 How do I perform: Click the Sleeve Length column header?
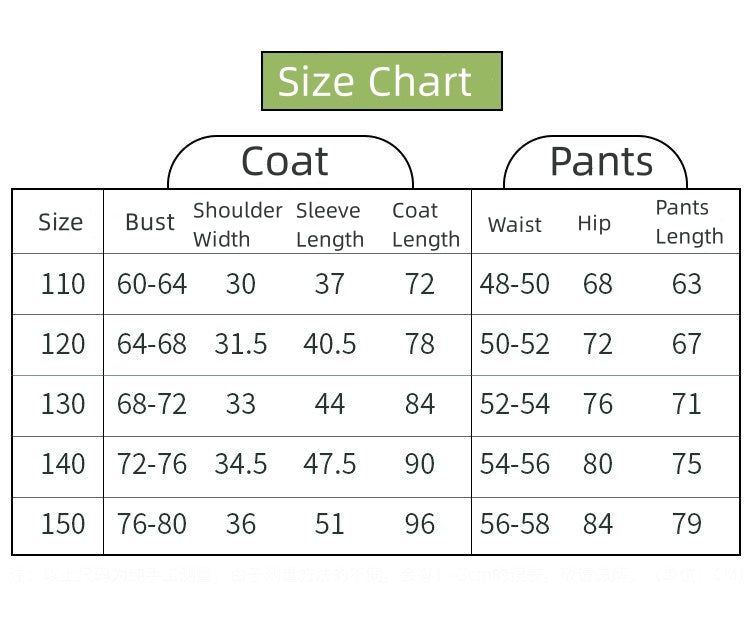(330, 225)
